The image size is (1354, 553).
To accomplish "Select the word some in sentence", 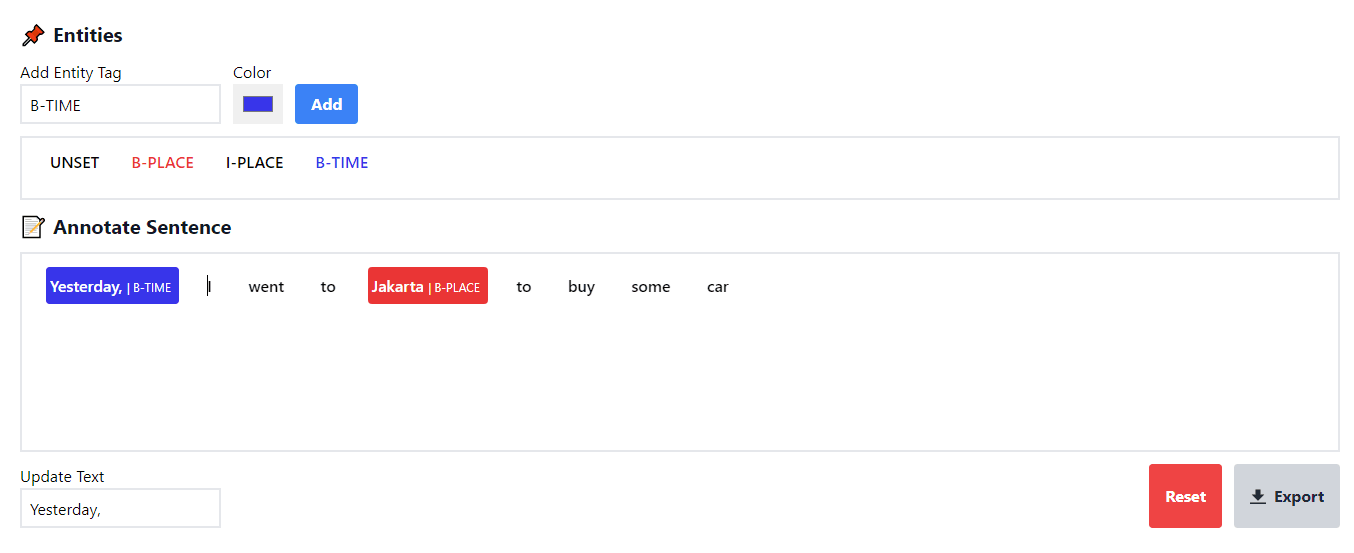I will [651, 287].
